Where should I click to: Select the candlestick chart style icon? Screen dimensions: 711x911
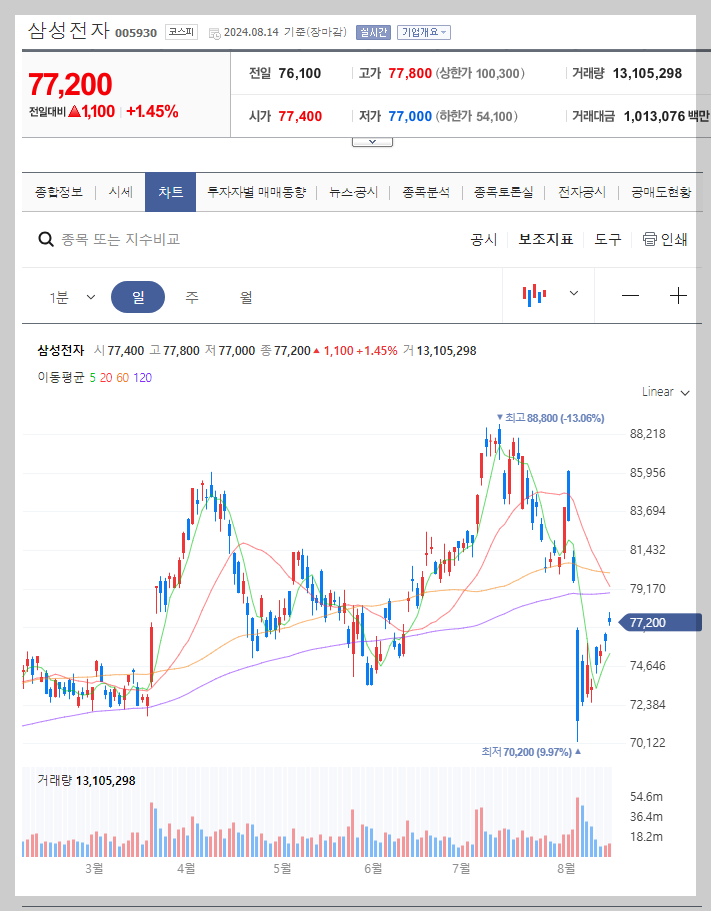535,295
